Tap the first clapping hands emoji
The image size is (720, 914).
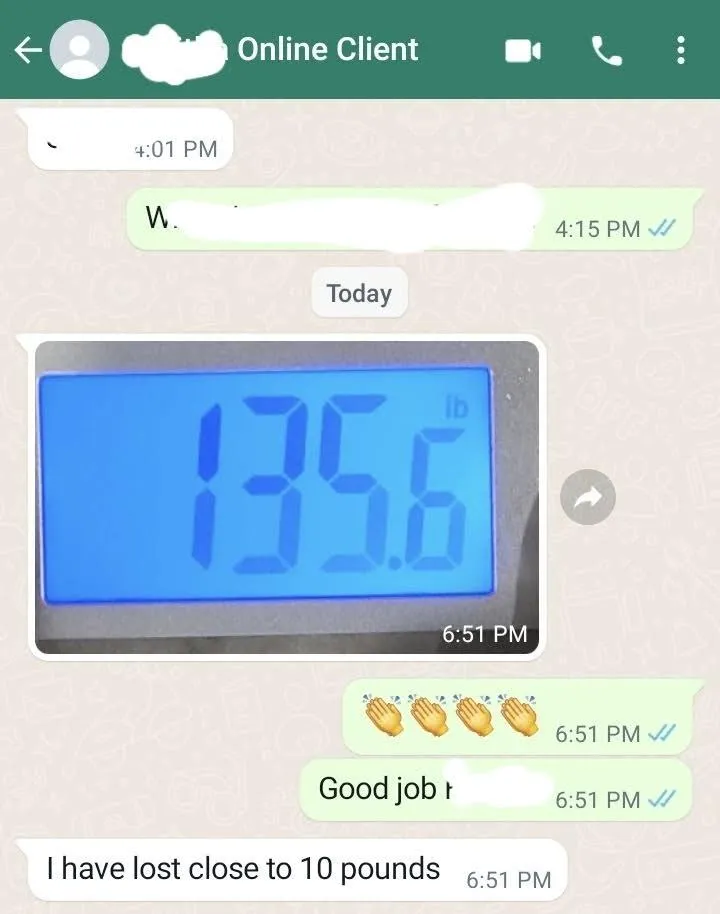[x=384, y=715]
